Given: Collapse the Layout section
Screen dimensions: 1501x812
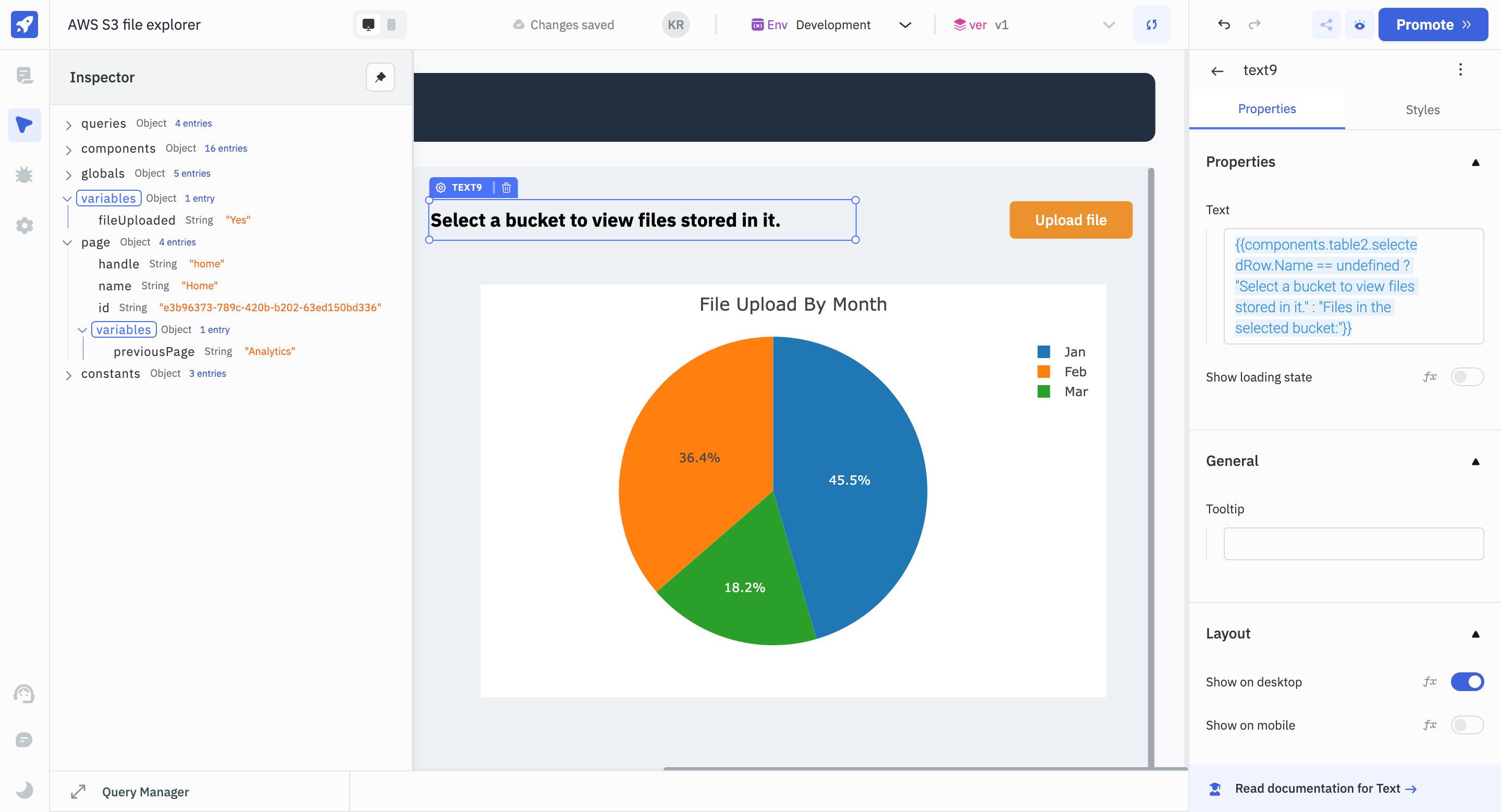Looking at the screenshot, I should coord(1475,634).
